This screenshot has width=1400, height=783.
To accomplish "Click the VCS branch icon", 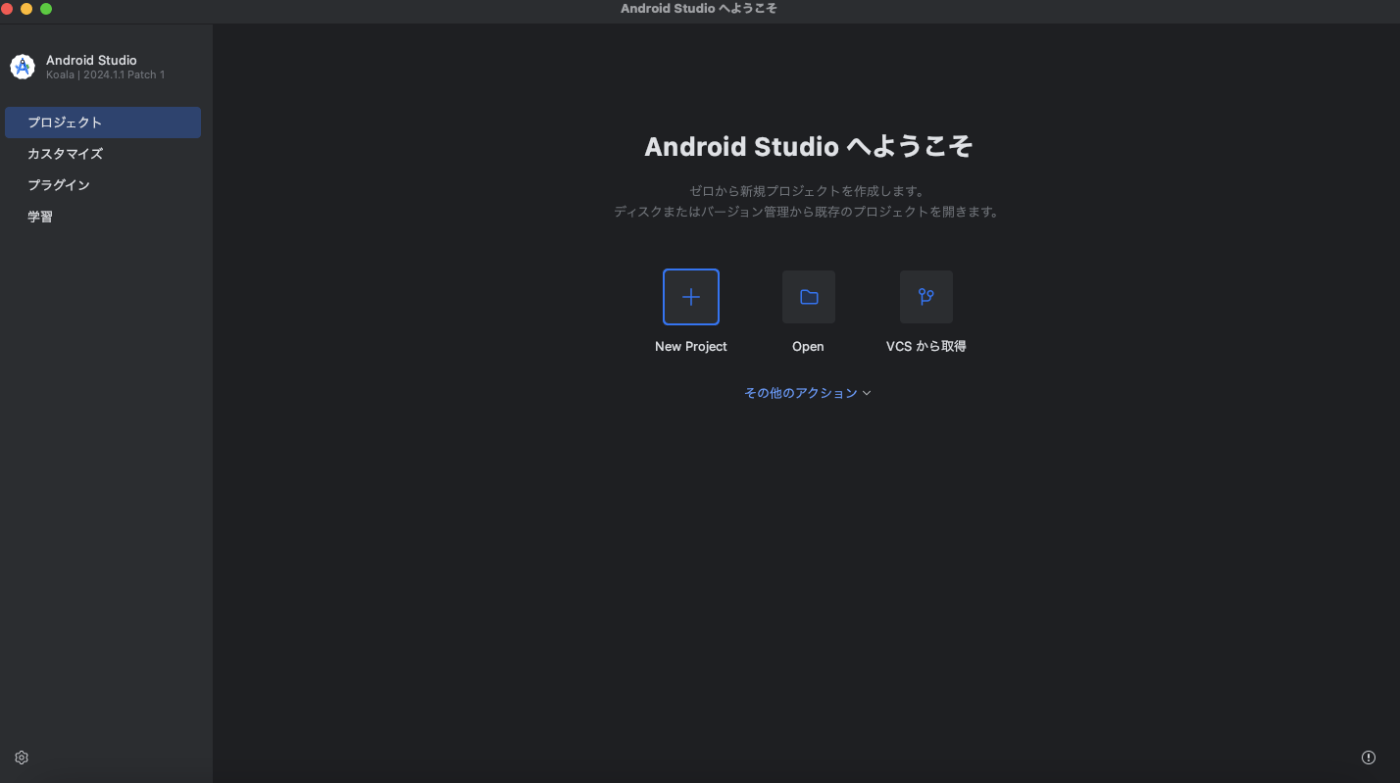I will 926,297.
